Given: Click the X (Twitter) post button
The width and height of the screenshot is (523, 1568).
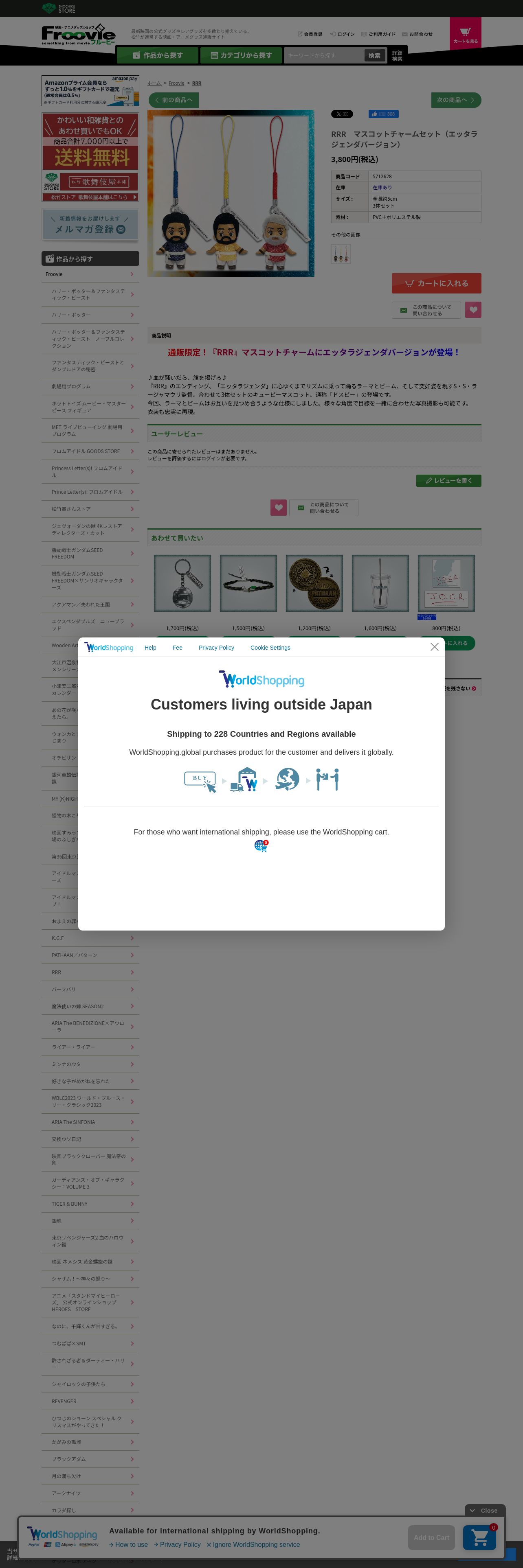Looking at the screenshot, I should [342, 114].
